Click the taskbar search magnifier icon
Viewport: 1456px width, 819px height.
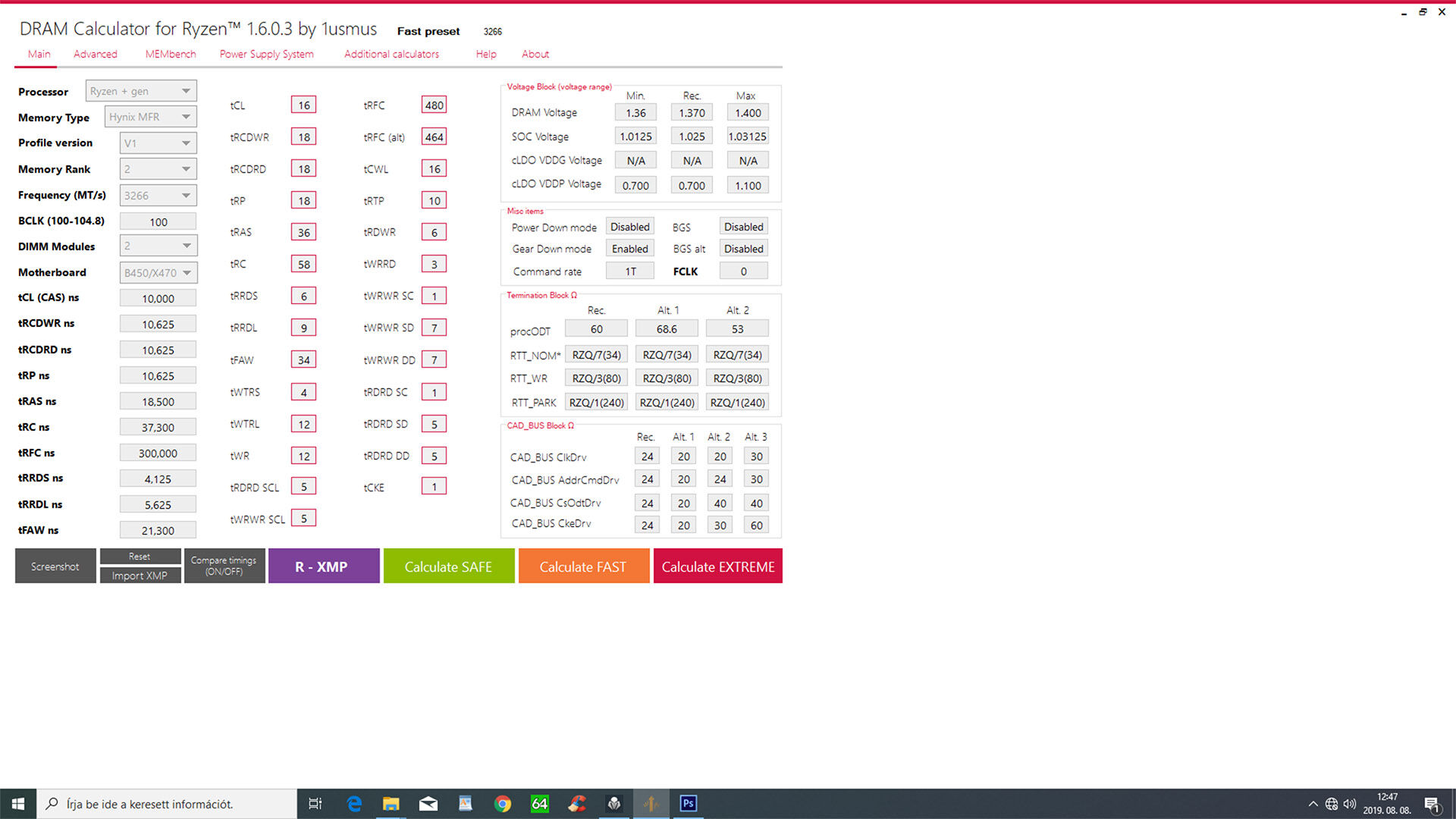click(52, 804)
